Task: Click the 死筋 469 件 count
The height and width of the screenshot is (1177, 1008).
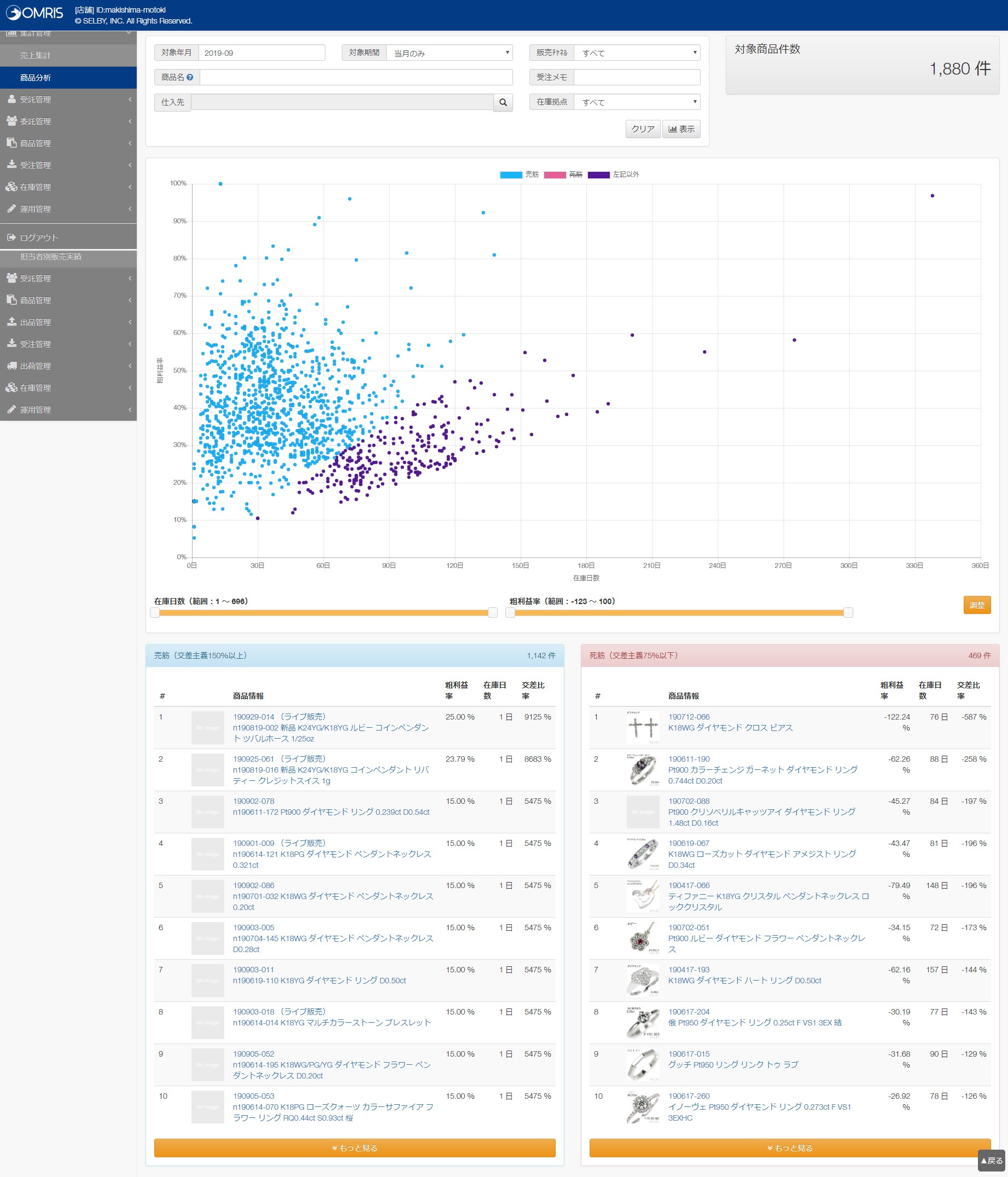Action: coord(979,656)
